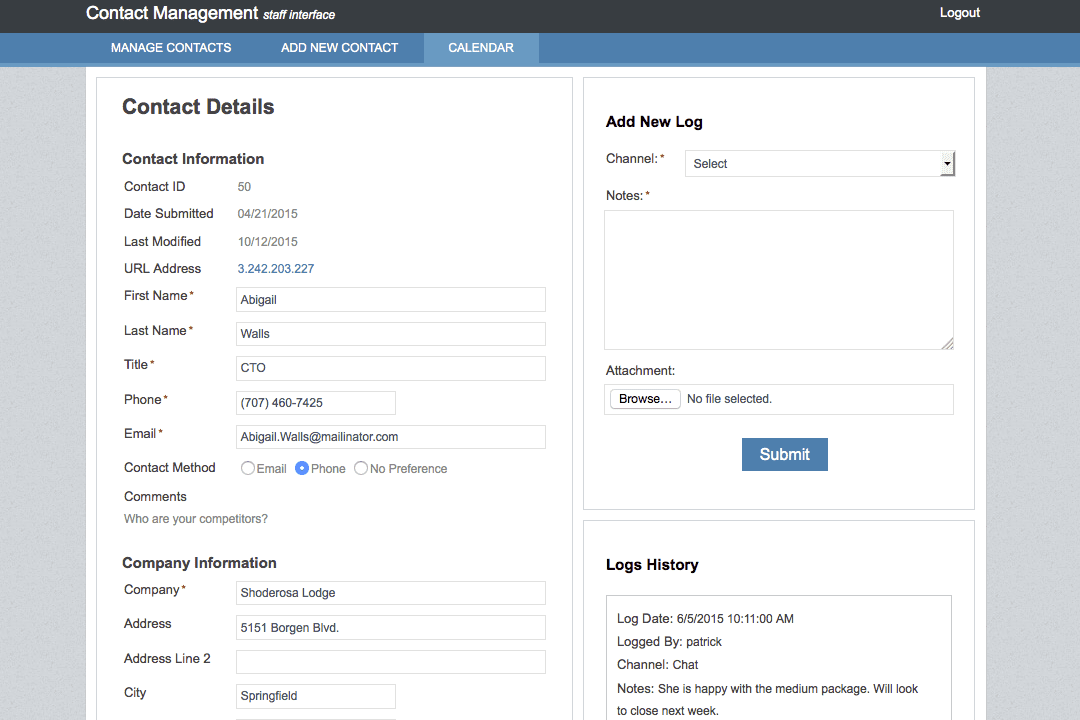Choose the No Preference radio option

[361, 468]
